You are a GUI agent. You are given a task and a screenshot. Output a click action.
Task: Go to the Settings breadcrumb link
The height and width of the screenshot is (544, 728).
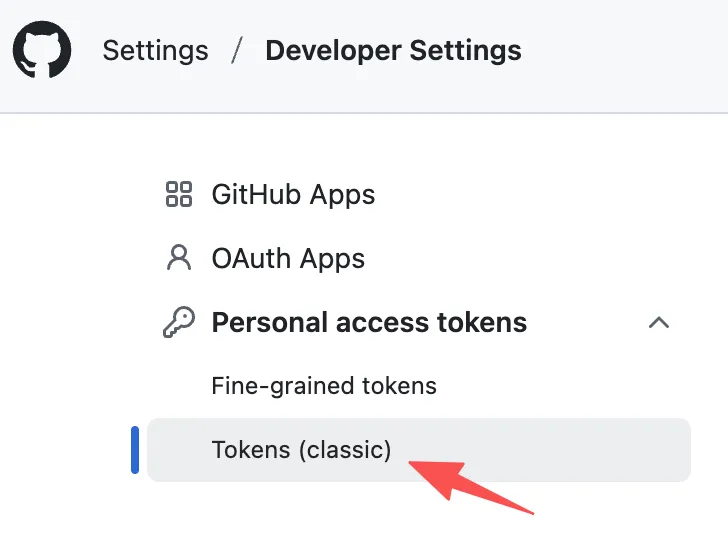[155, 50]
